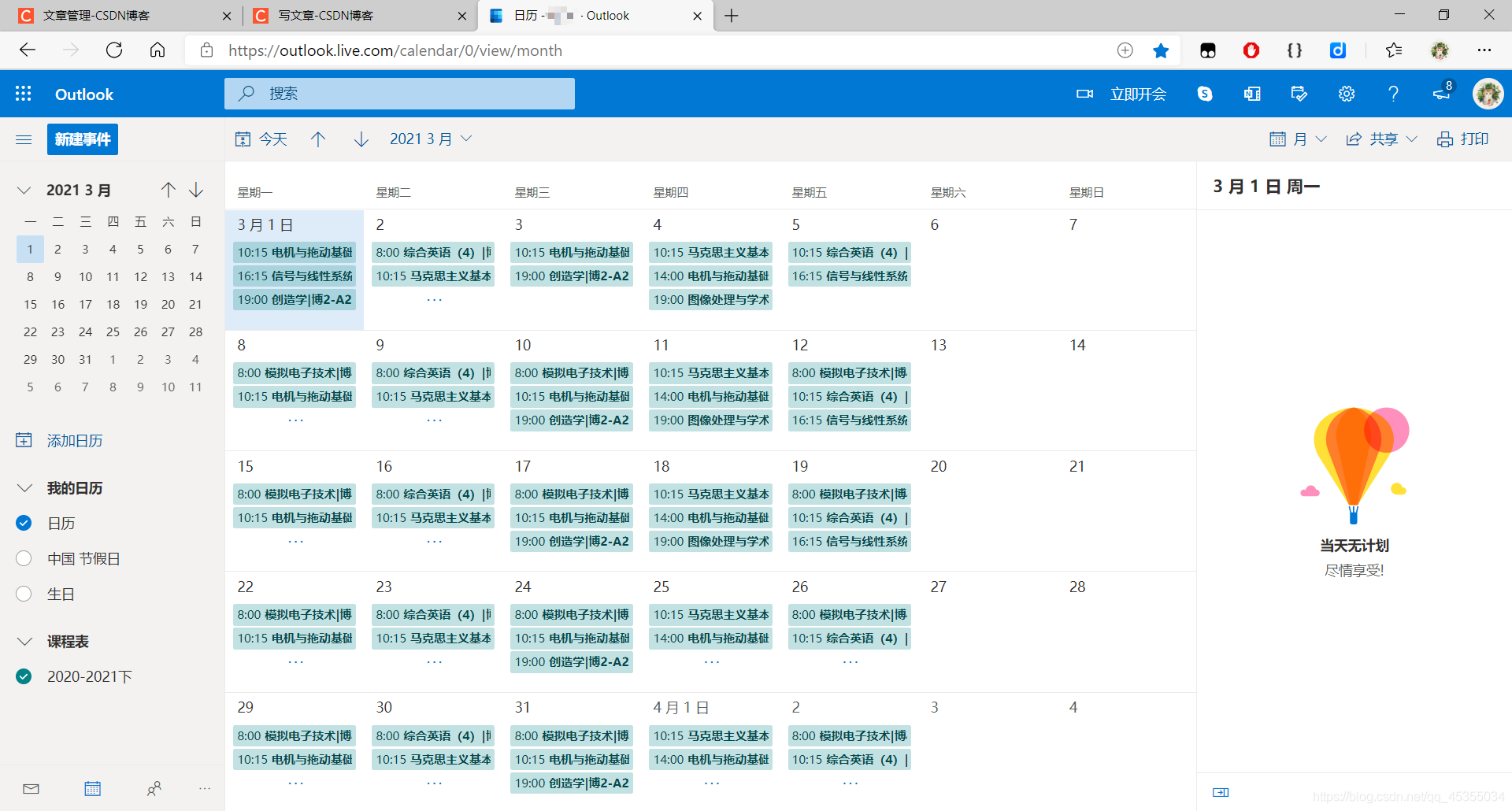The height and width of the screenshot is (811, 1512).
Task: Go to the previous month arrow in toolbar
Action: (318, 139)
